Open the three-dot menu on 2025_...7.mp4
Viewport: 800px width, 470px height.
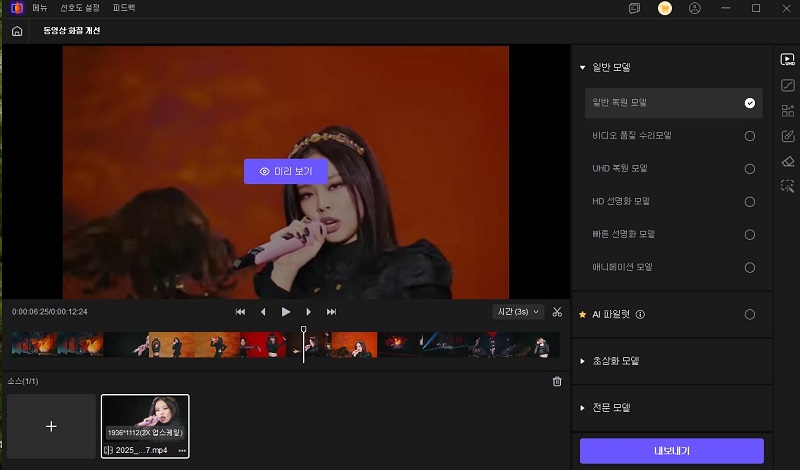click(182, 451)
